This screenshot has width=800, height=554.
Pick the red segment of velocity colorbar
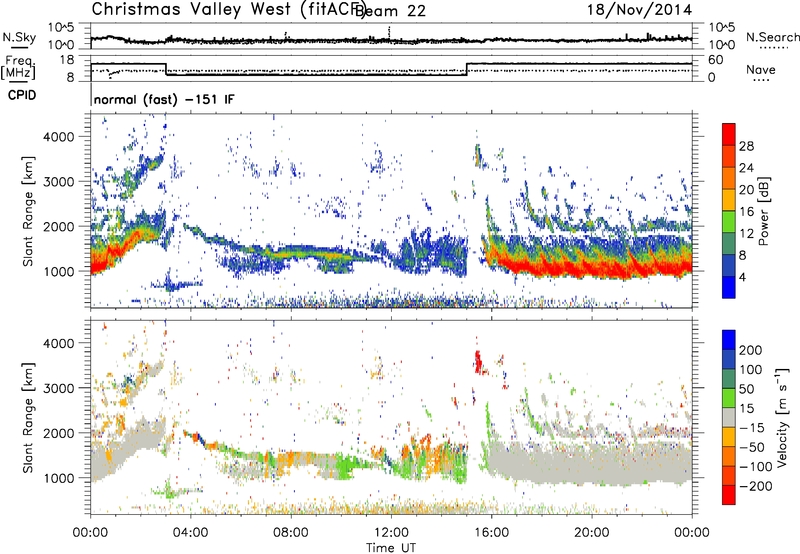(x=729, y=495)
